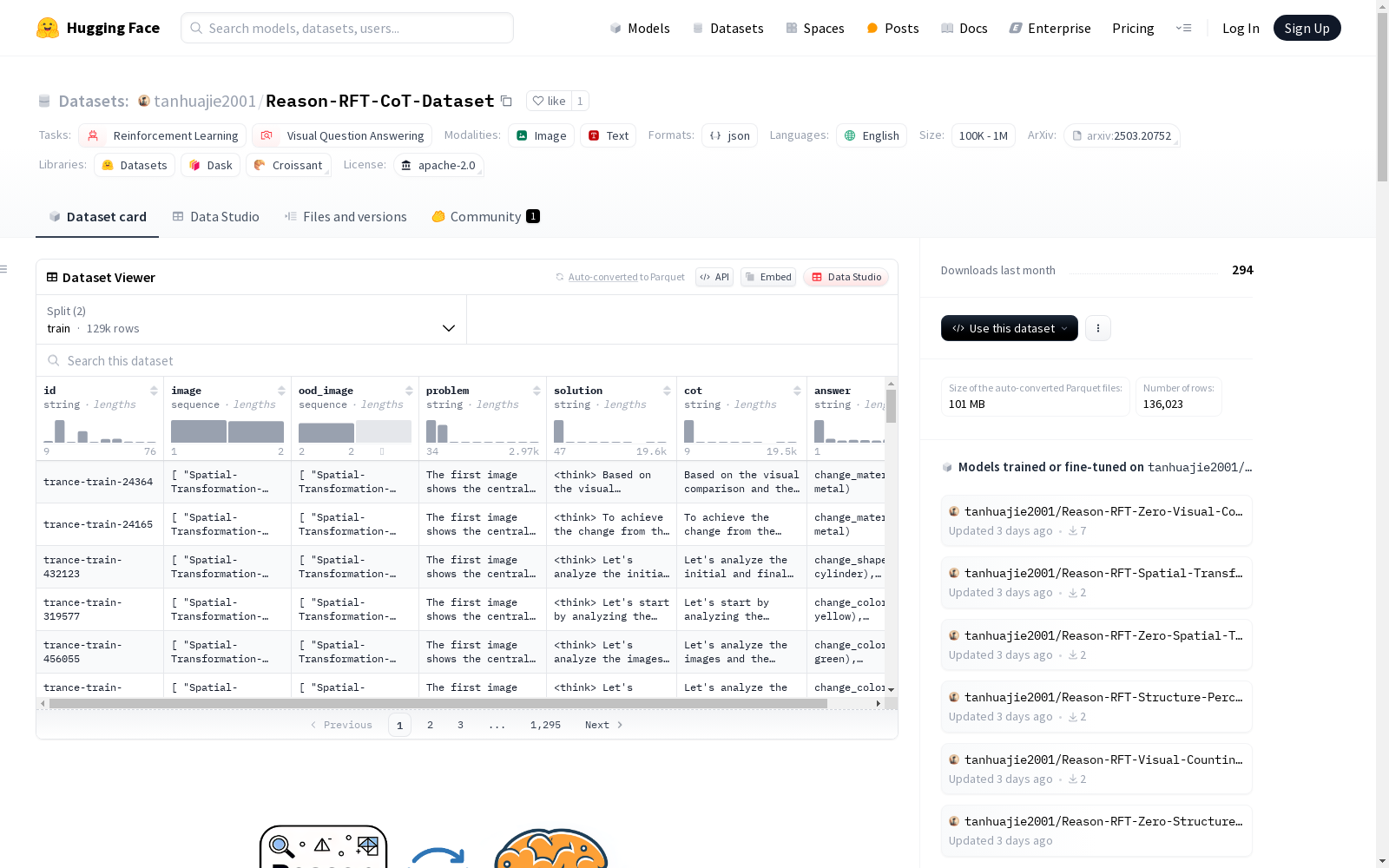Open the Enterprise page
The height and width of the screenshot is (868, 1389).
pos(1050,28)
